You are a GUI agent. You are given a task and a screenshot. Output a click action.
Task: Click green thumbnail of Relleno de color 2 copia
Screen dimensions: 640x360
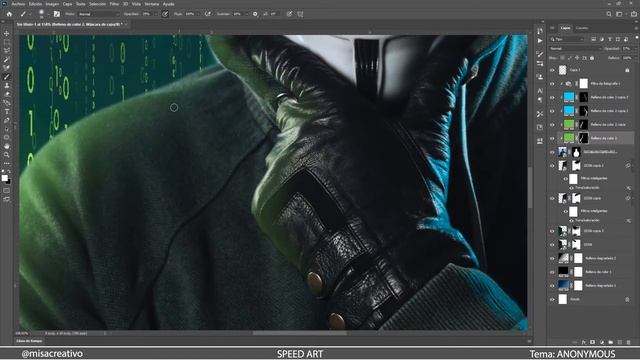click(x=569, y=124)
